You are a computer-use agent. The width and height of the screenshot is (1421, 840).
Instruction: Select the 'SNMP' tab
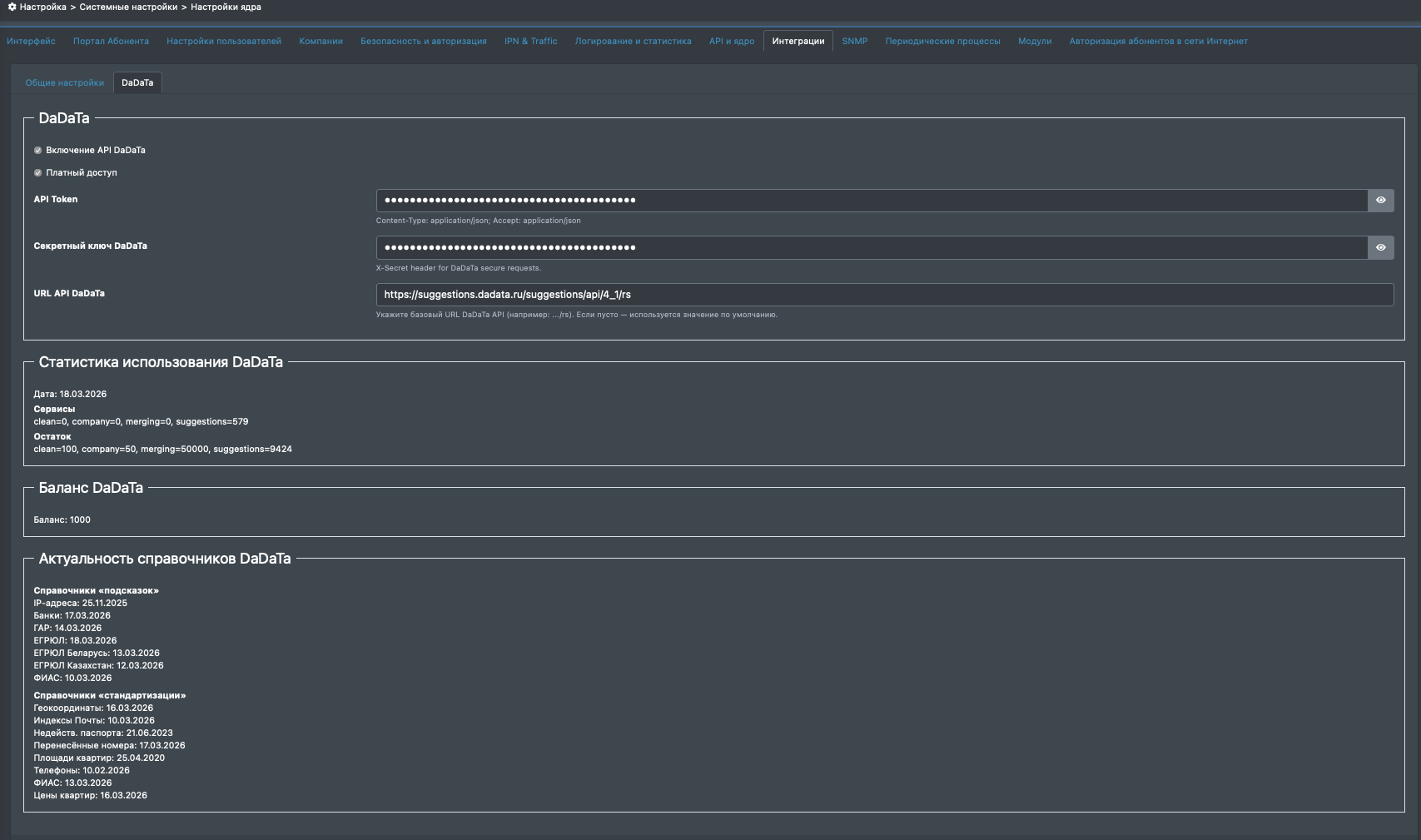point(854,41)
